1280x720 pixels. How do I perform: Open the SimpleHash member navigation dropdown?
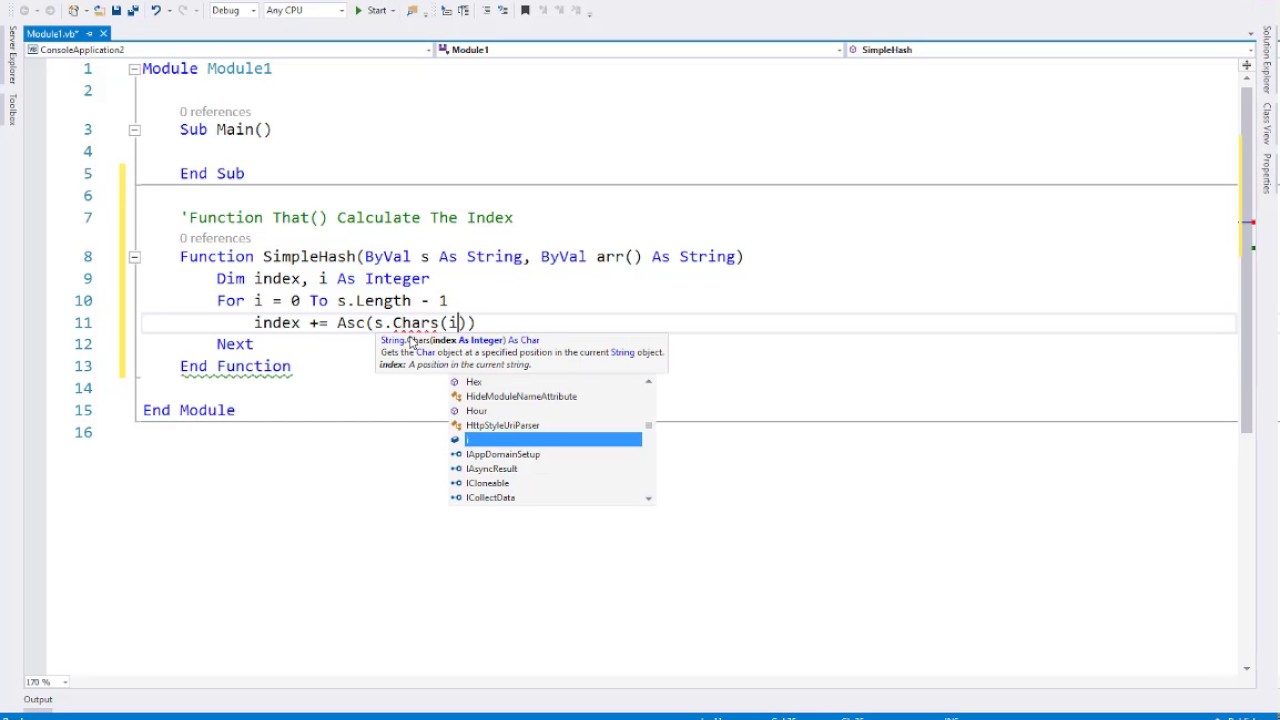coord(1050,49)
